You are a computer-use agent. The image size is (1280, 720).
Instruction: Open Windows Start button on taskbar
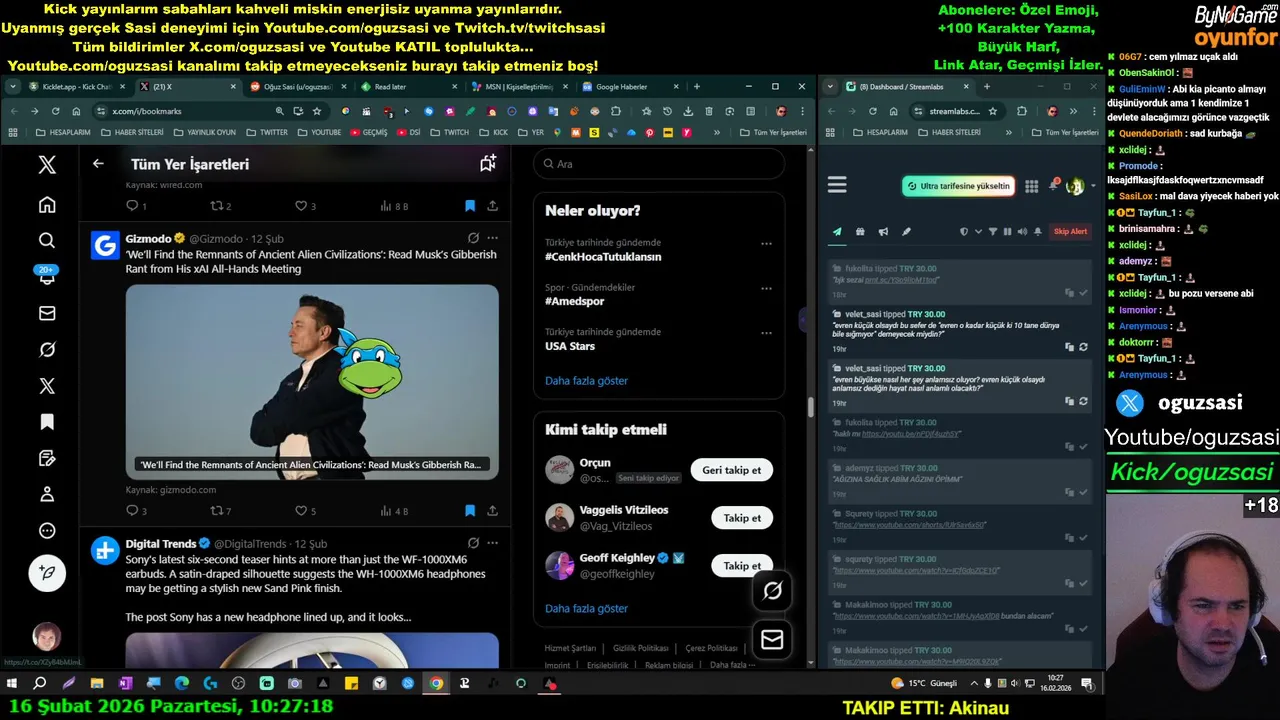pos(12,684)
